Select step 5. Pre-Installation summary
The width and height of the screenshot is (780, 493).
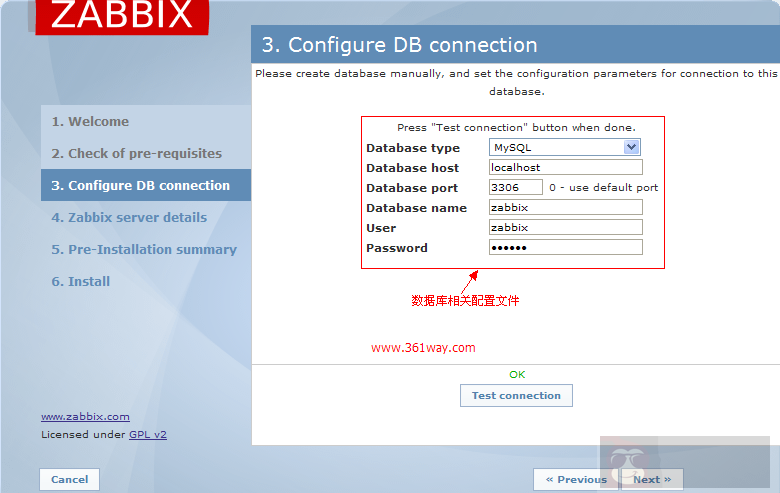pos(144,249)
